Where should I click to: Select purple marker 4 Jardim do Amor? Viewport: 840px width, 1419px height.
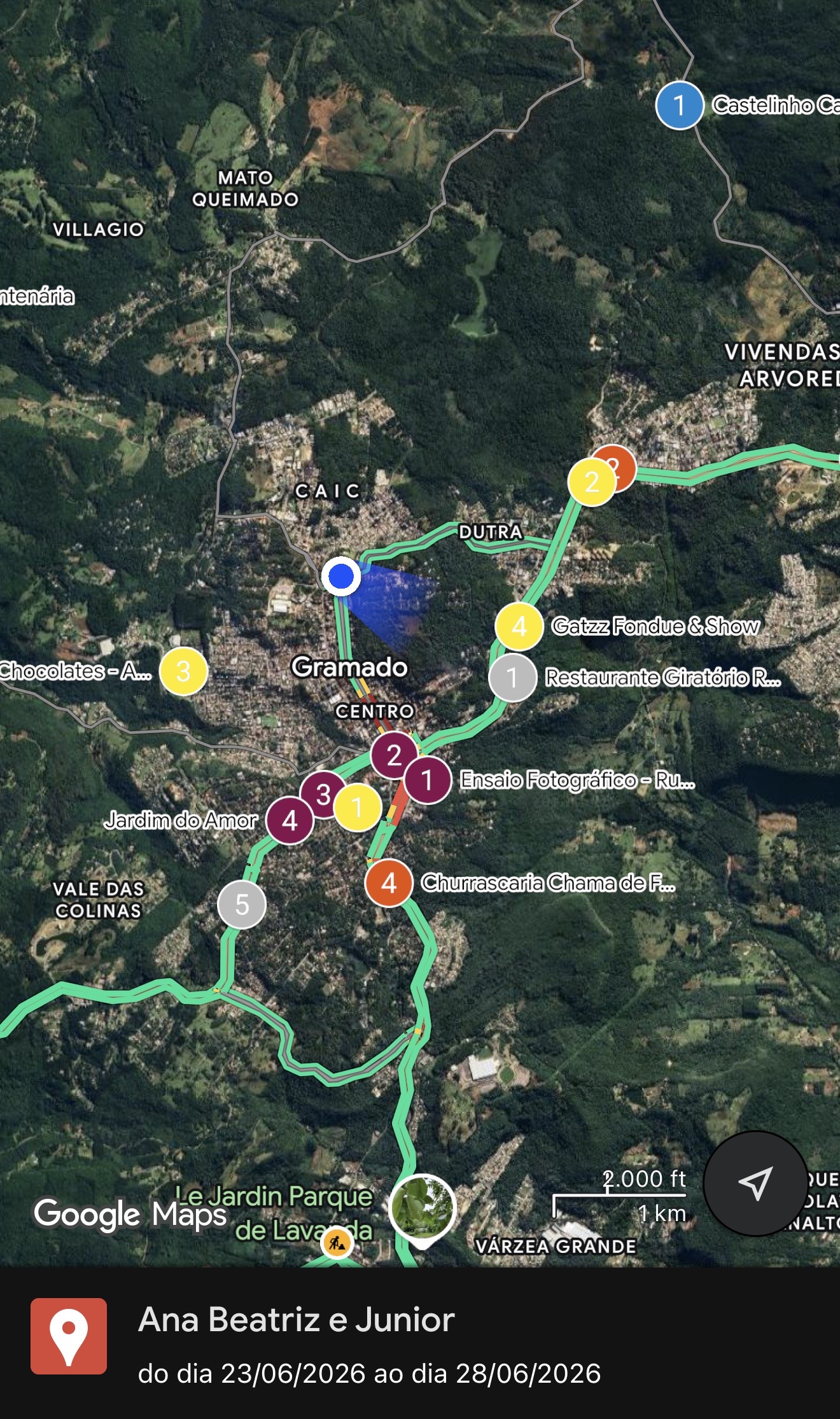coord(290,820)
